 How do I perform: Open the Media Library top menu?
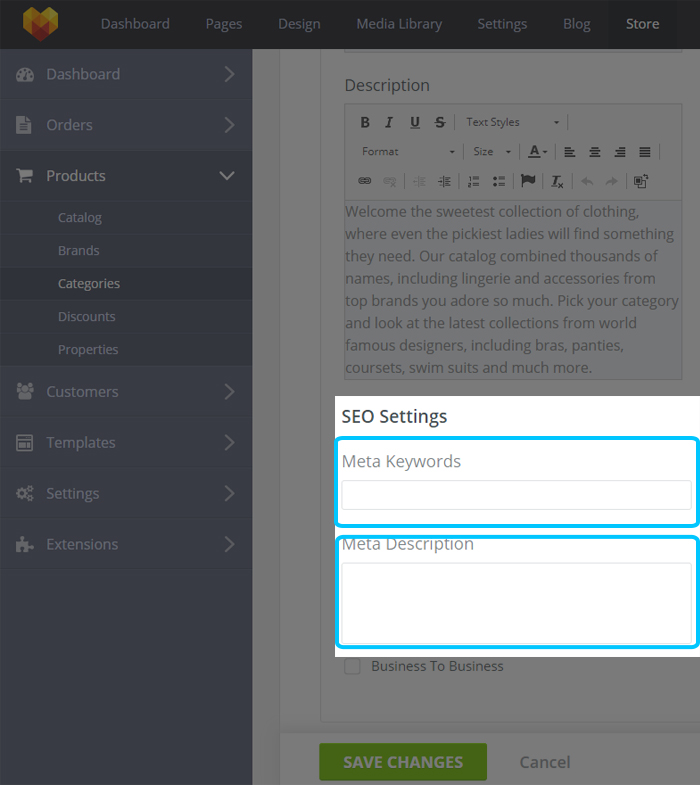pyautogui.click(x=399, y=24)
